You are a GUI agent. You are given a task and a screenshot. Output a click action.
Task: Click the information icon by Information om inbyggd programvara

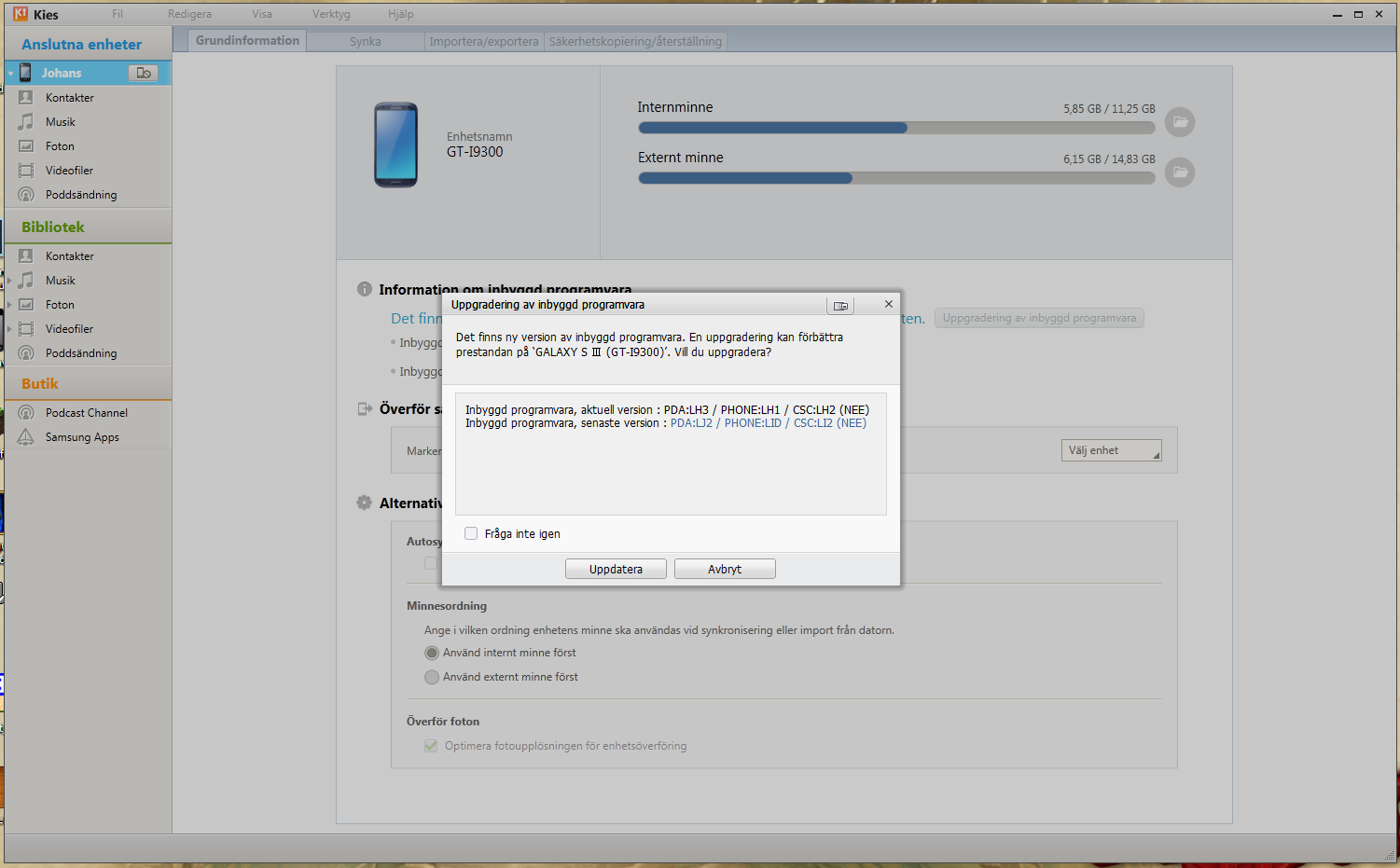coord(365,289)
